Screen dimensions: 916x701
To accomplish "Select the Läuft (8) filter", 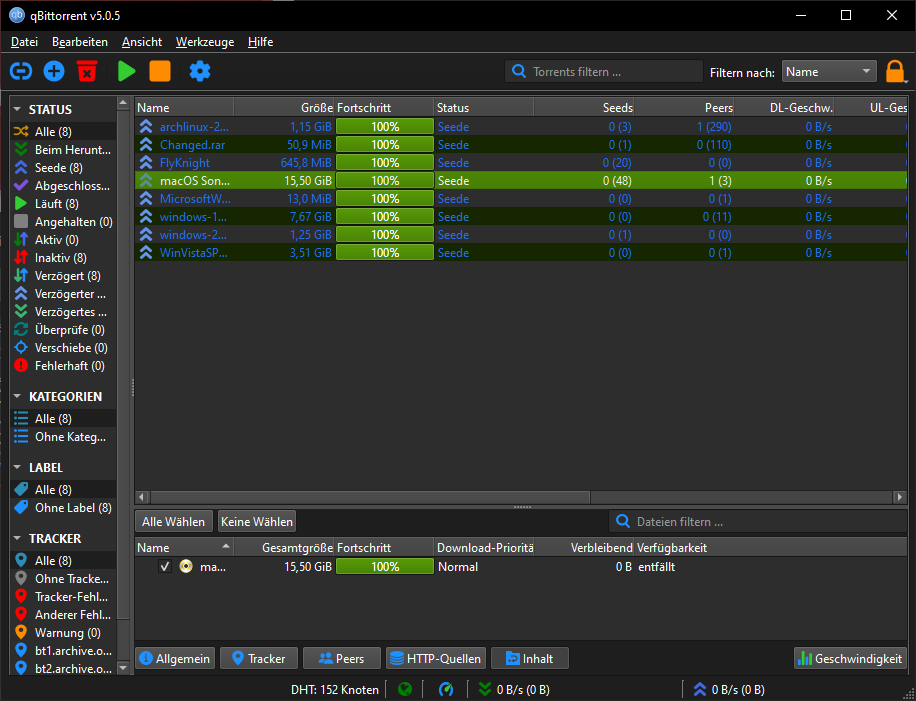I will [x=63, y=204].
